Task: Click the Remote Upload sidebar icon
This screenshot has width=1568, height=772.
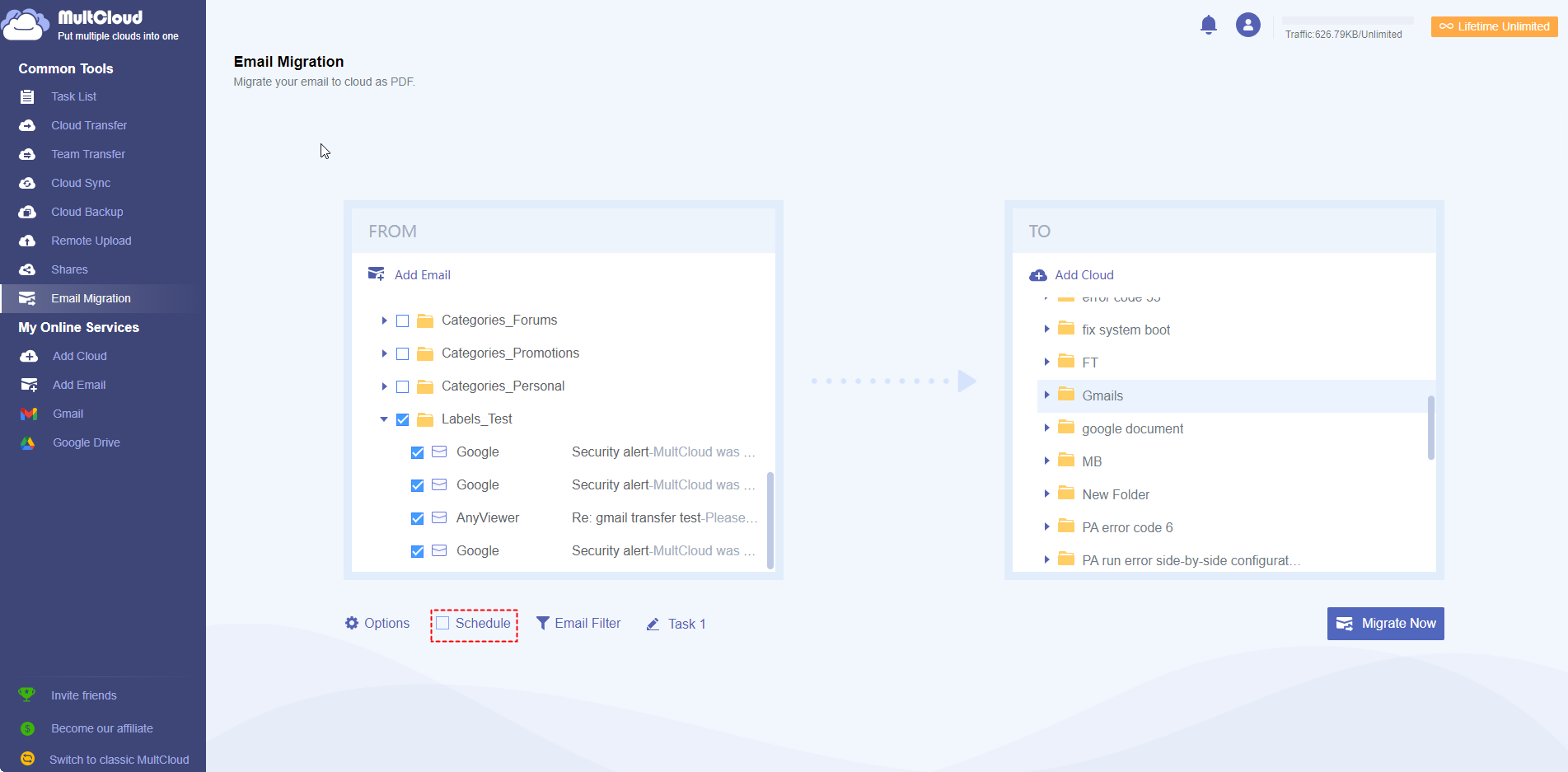Action: (x=27, y=241)
